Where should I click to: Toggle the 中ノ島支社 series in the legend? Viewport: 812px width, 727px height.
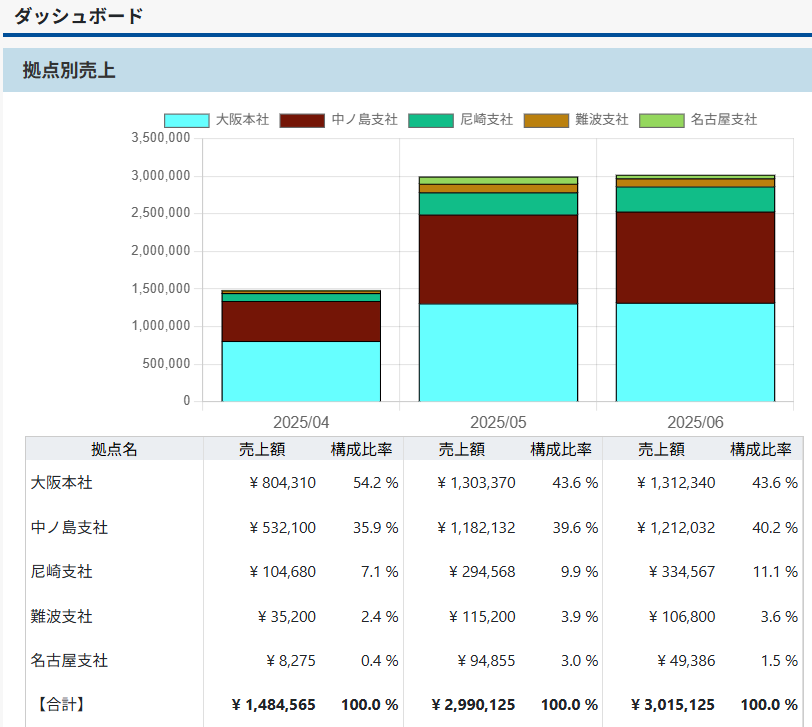point(302,120)
